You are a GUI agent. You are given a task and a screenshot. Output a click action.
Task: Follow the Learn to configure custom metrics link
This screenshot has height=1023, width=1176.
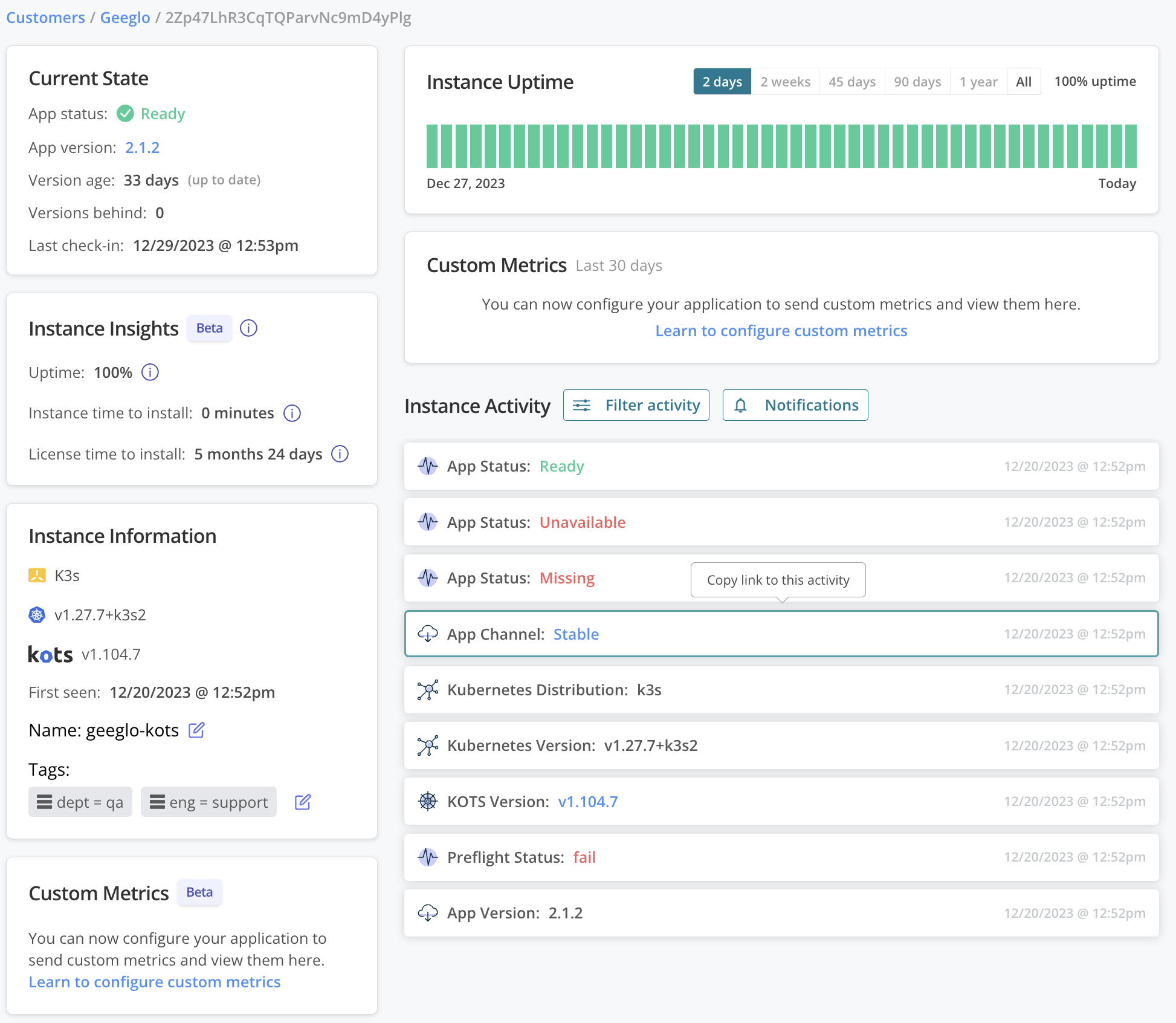click(781, 331)
